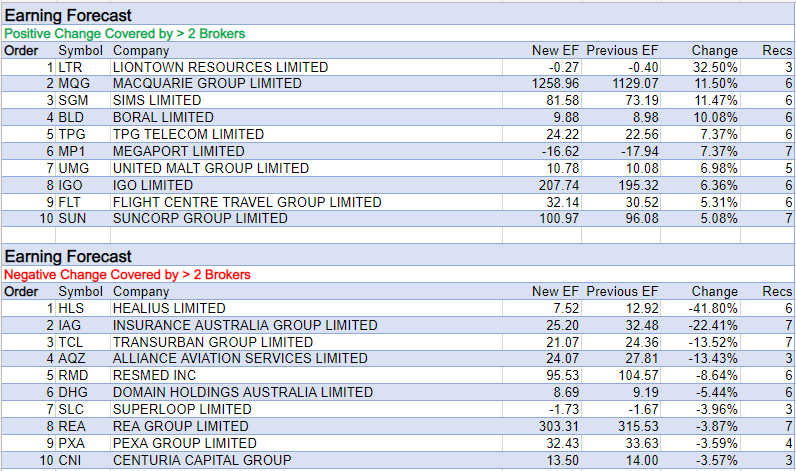This screenshot has height=471, width=796.
Task: Click the HEALIUS LIMITED company cell
Action: click(169, 308)
